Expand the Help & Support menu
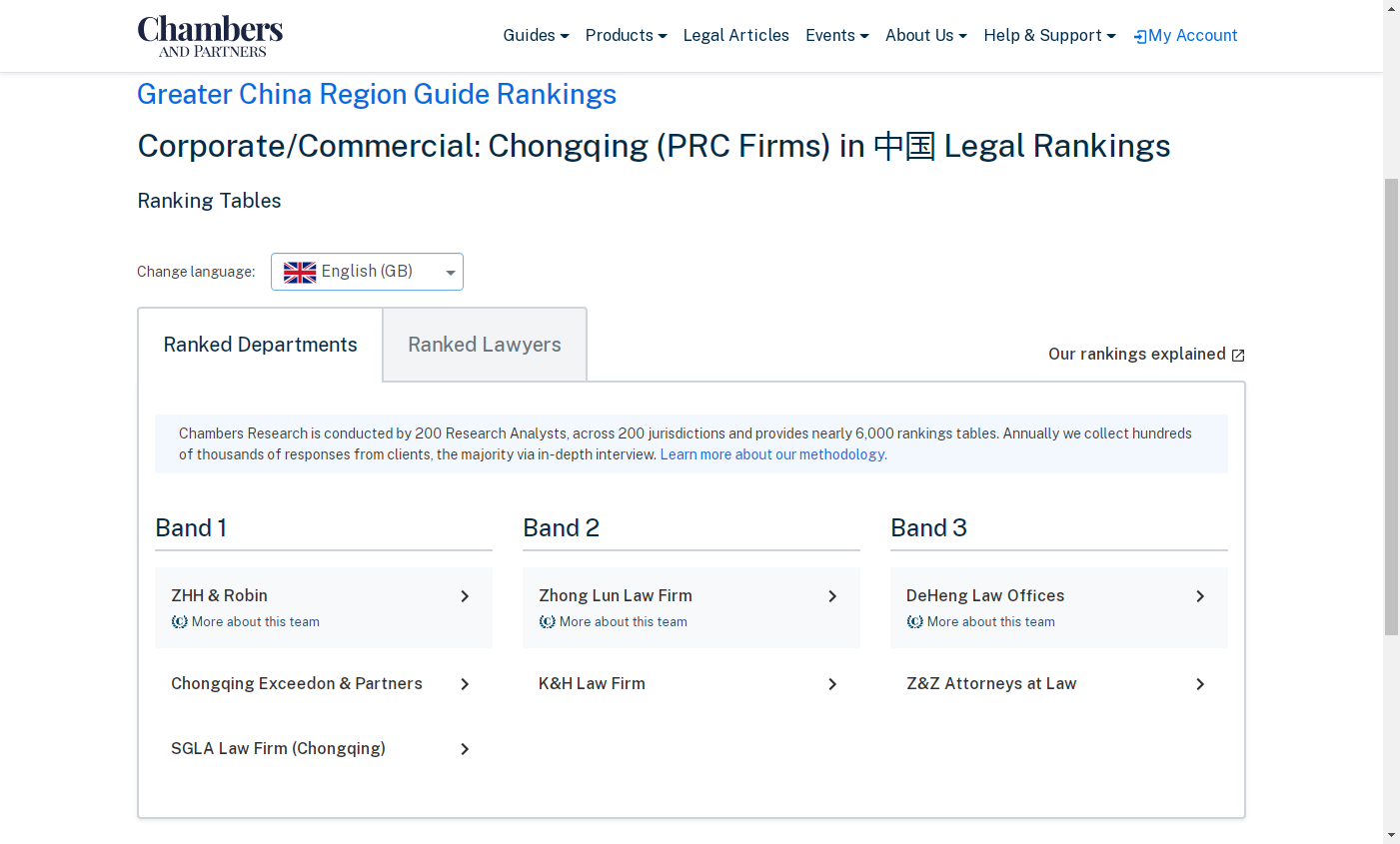This screenshot has width=1400, height=844. 1049,35
